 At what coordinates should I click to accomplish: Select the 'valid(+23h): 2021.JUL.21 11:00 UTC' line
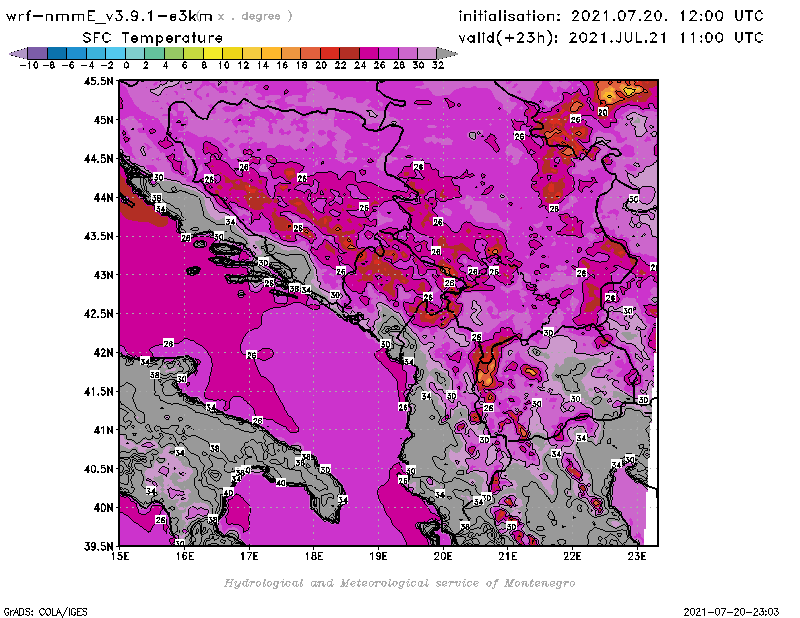click(x=611, y=38)
